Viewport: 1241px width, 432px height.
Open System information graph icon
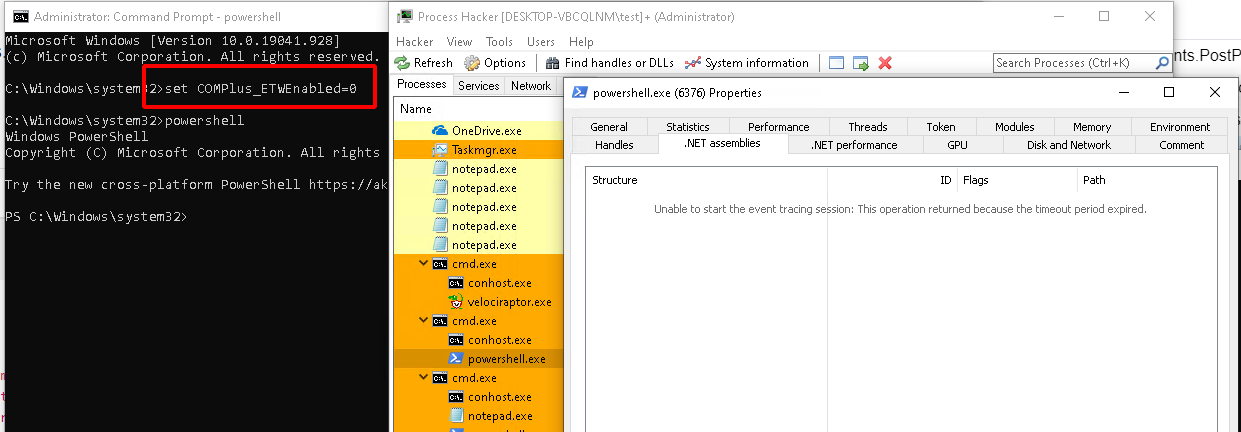coord(693,63)
